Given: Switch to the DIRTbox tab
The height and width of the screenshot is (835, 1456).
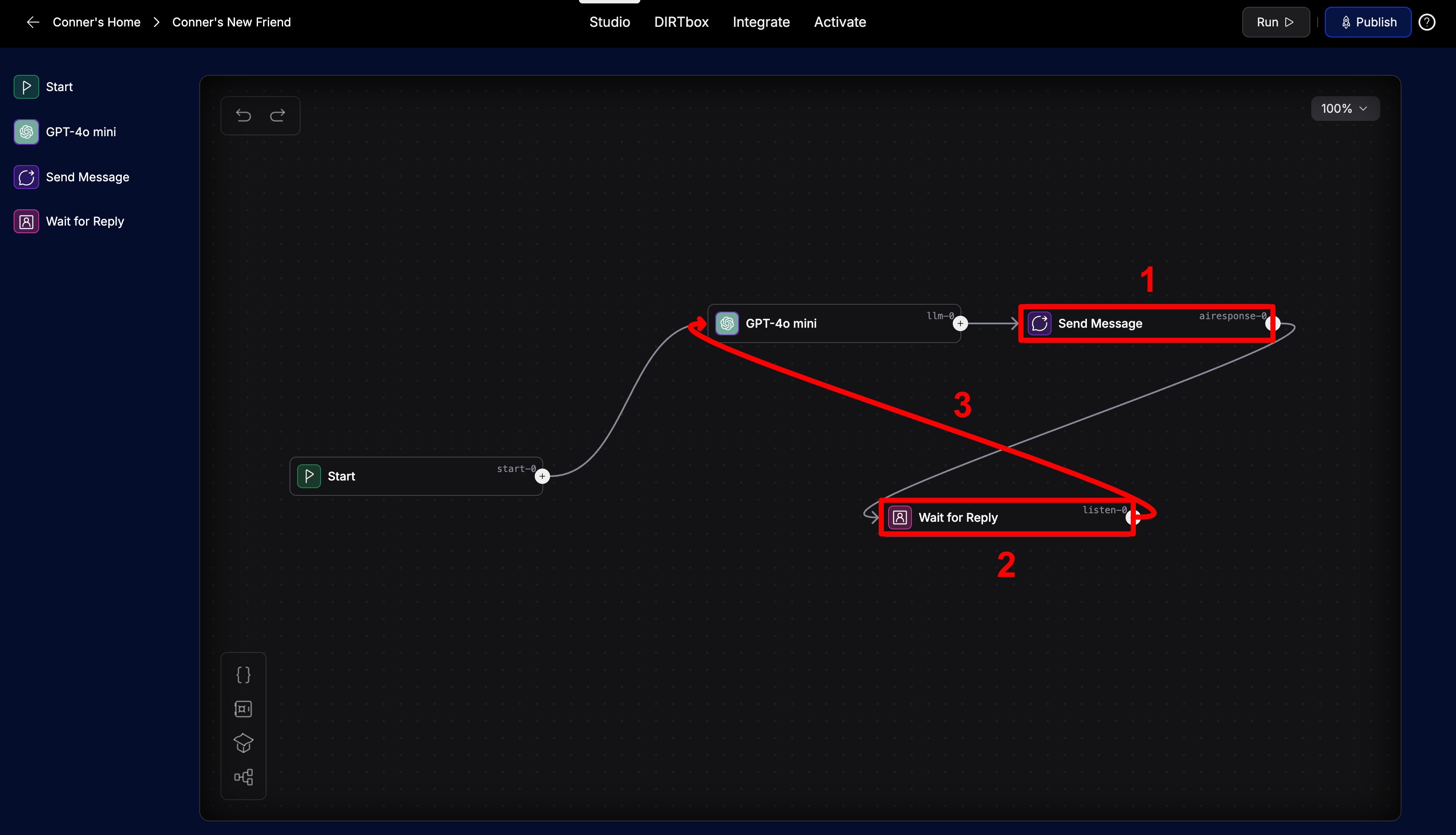Looking at the screenshot, I should click(681, 22).
